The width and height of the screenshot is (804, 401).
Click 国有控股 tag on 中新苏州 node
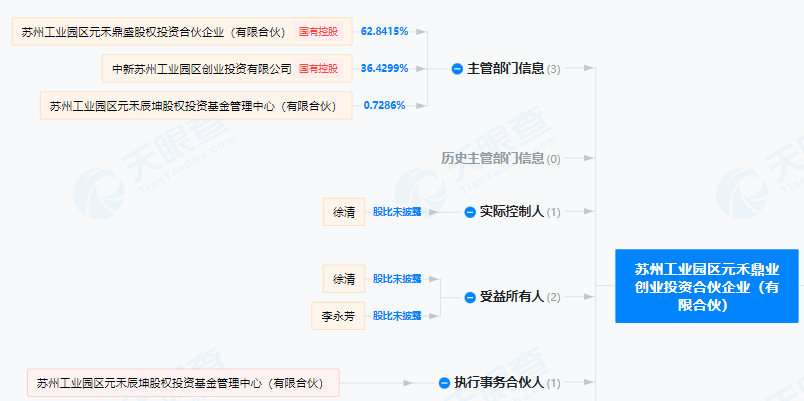(x=318, y=69)
